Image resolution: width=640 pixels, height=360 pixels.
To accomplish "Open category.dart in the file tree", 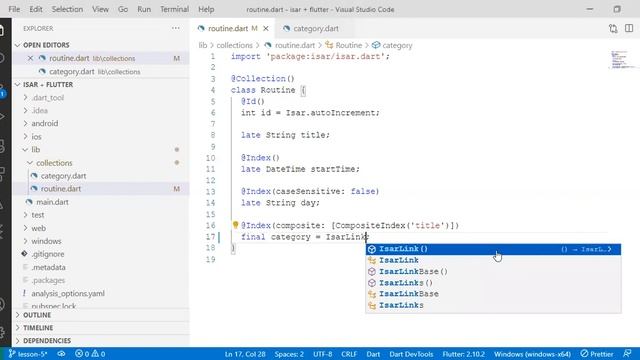I will point(63,176).
